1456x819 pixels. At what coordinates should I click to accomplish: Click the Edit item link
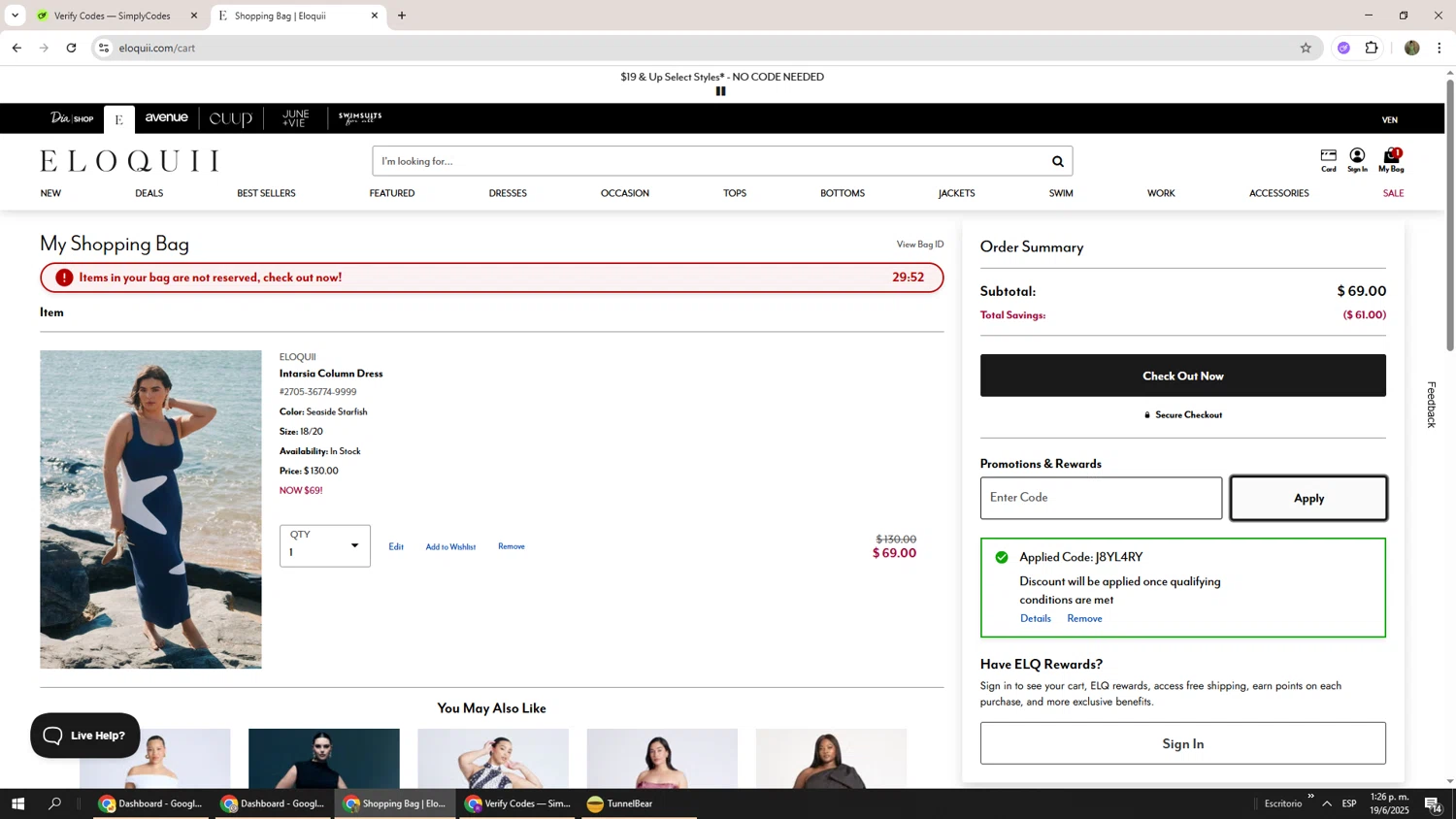point(396,547)
